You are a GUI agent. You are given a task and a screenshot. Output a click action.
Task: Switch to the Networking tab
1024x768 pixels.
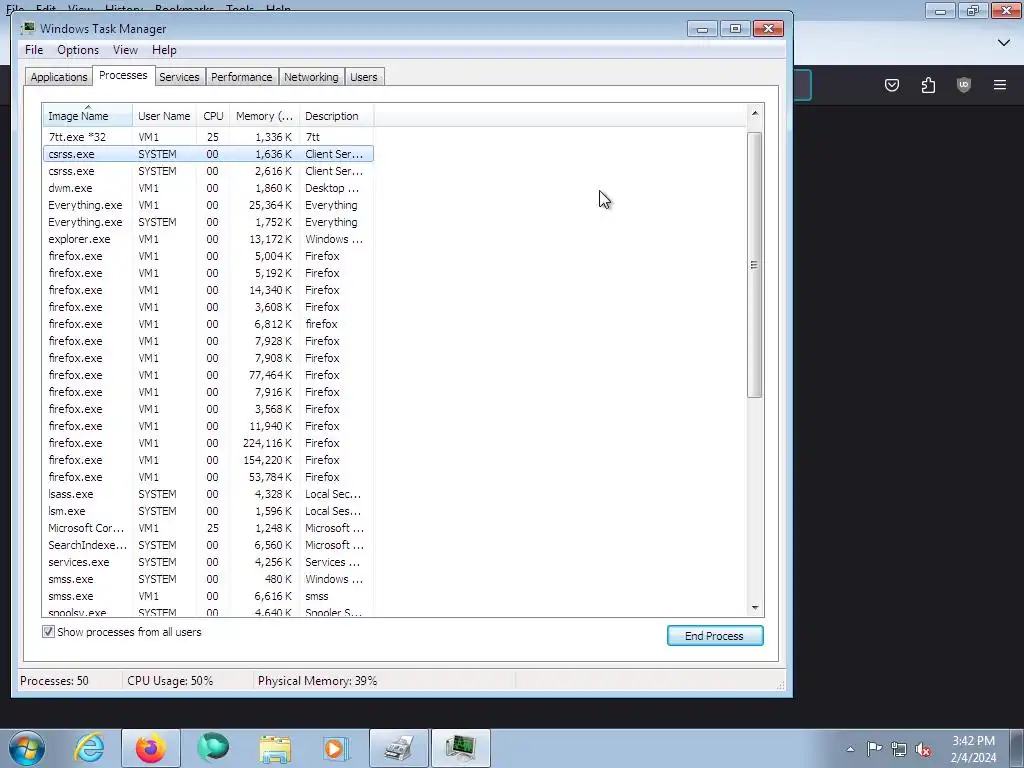[311, 76]
